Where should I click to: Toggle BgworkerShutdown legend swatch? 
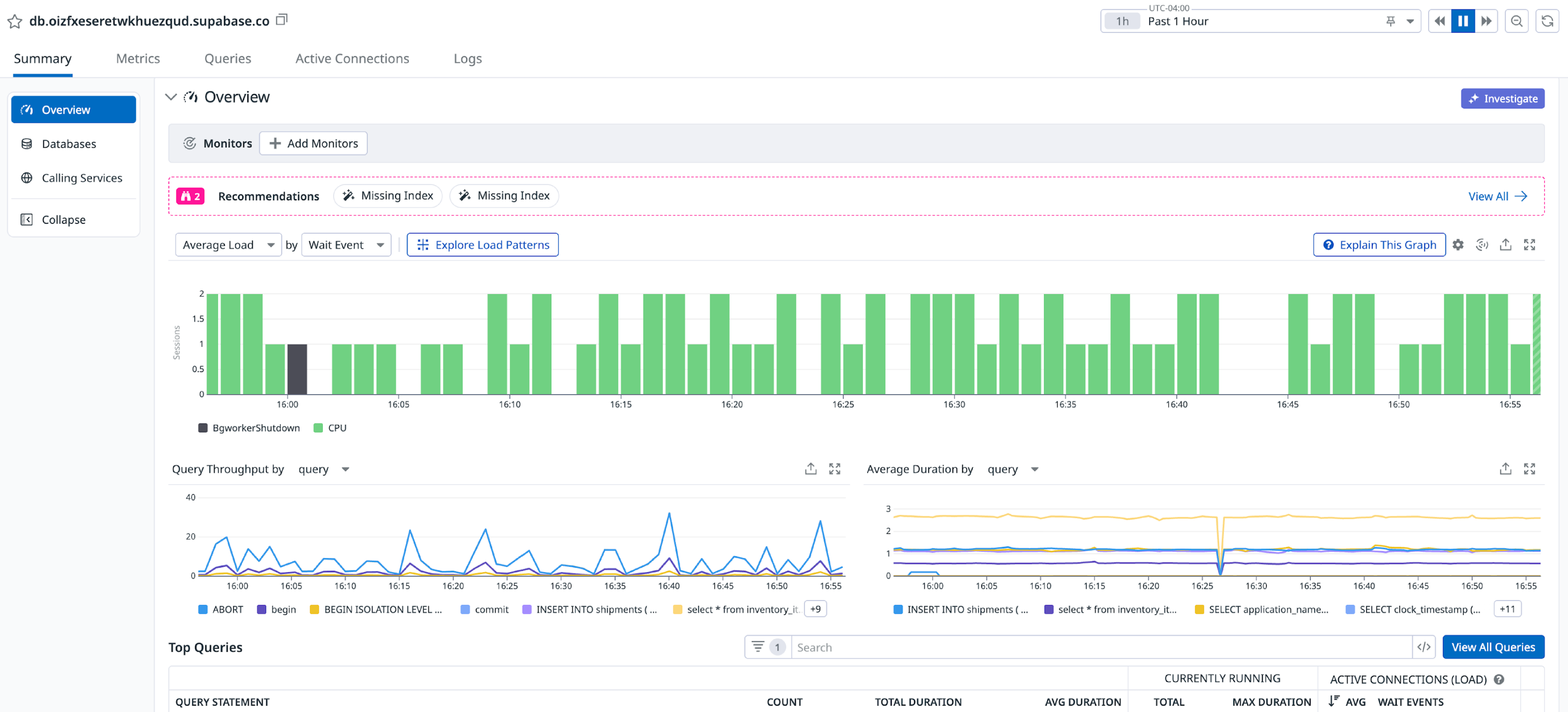click(x=203, y=428)
